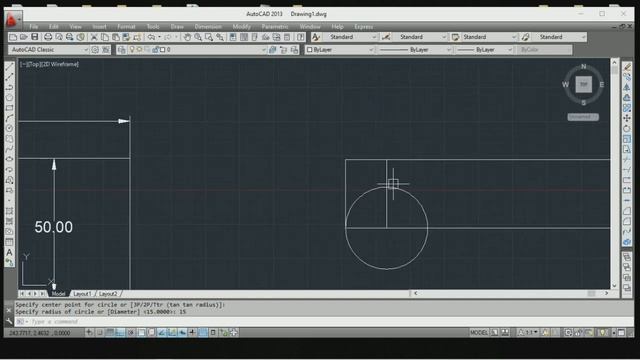Open the File menu
This screenshot has width=640, height=360.
[x=33, y=27]
